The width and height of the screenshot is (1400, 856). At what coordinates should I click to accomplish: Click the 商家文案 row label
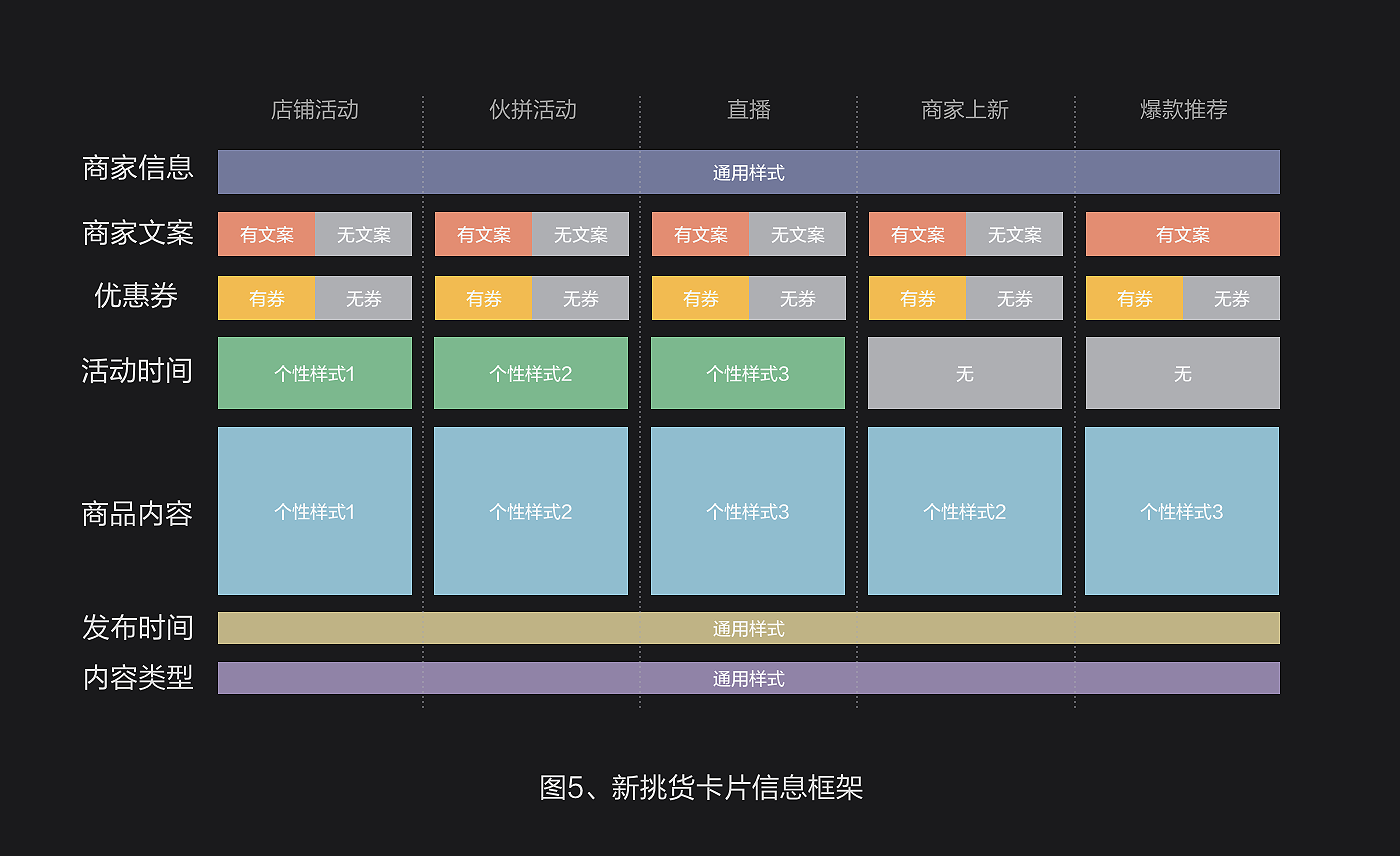(x=137, y=233)
